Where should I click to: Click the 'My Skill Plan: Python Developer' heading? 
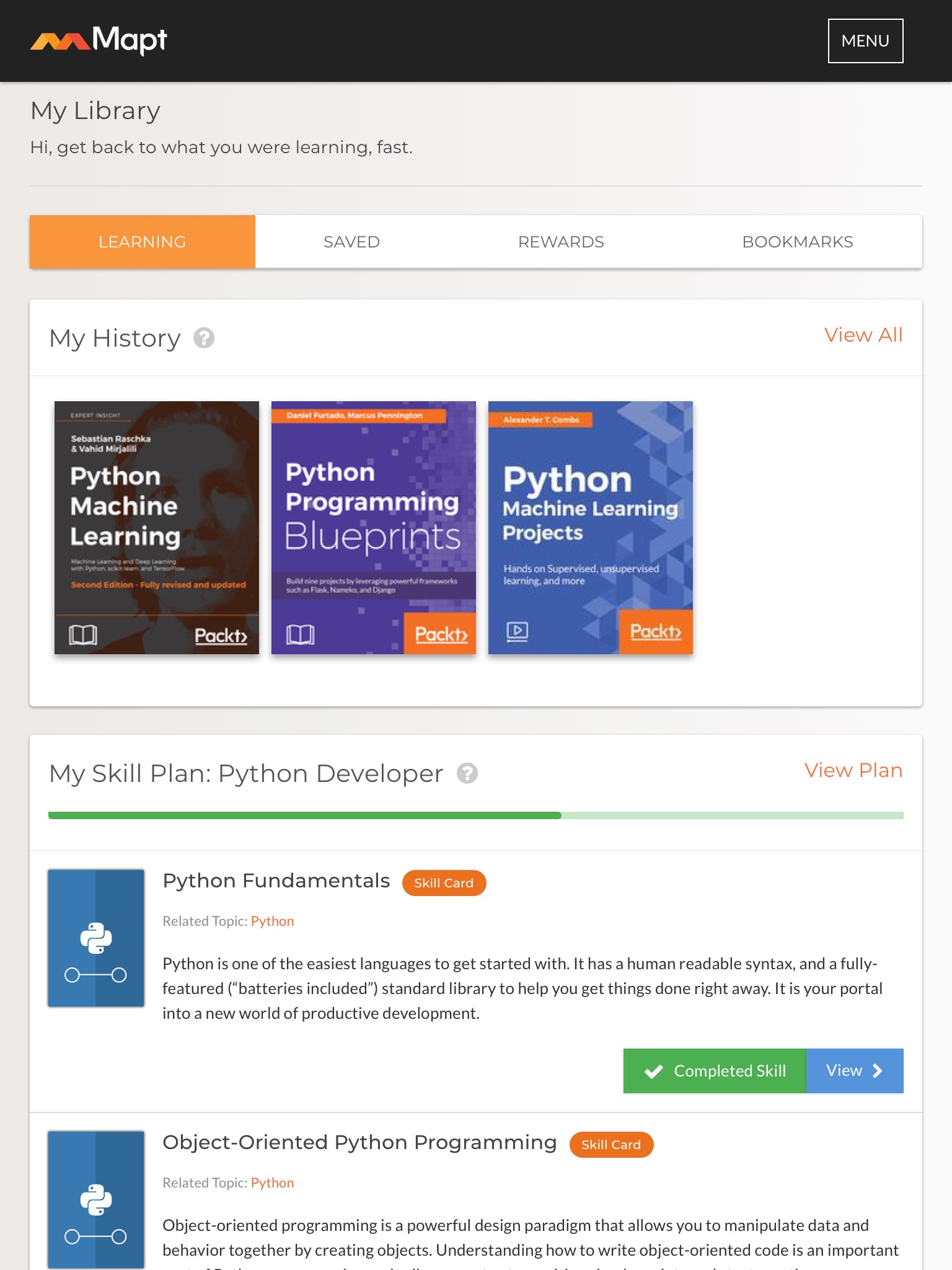coord(246,774)
